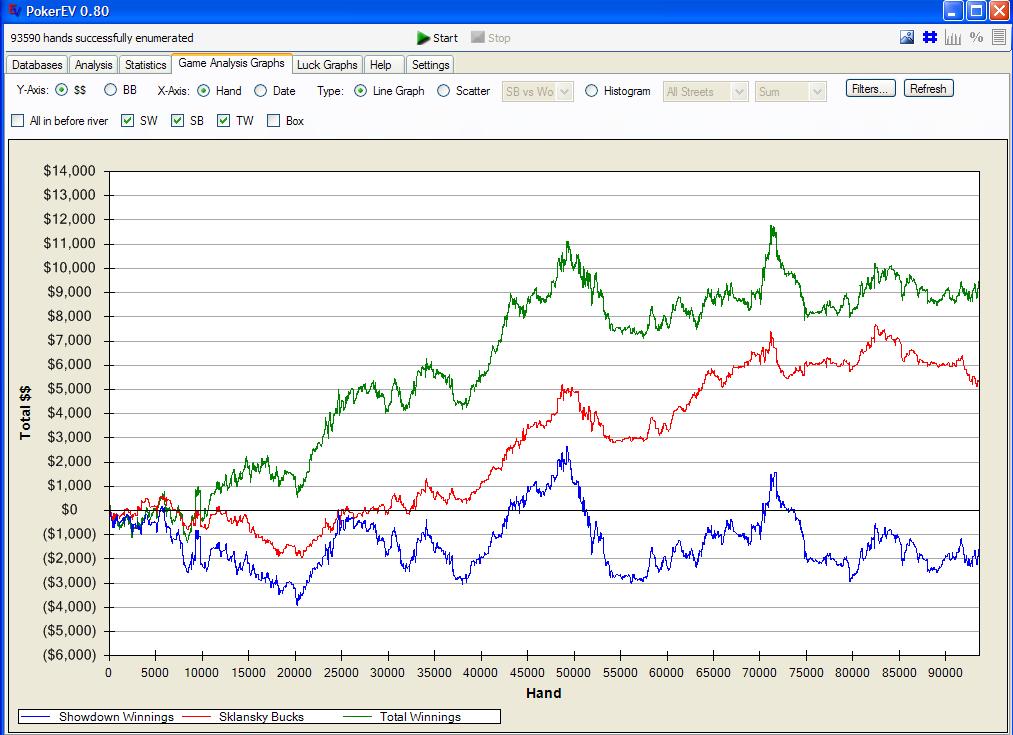Click the PokerEV title bar logo
This screenshot has height=735, width=1013.
pos(12,11)
